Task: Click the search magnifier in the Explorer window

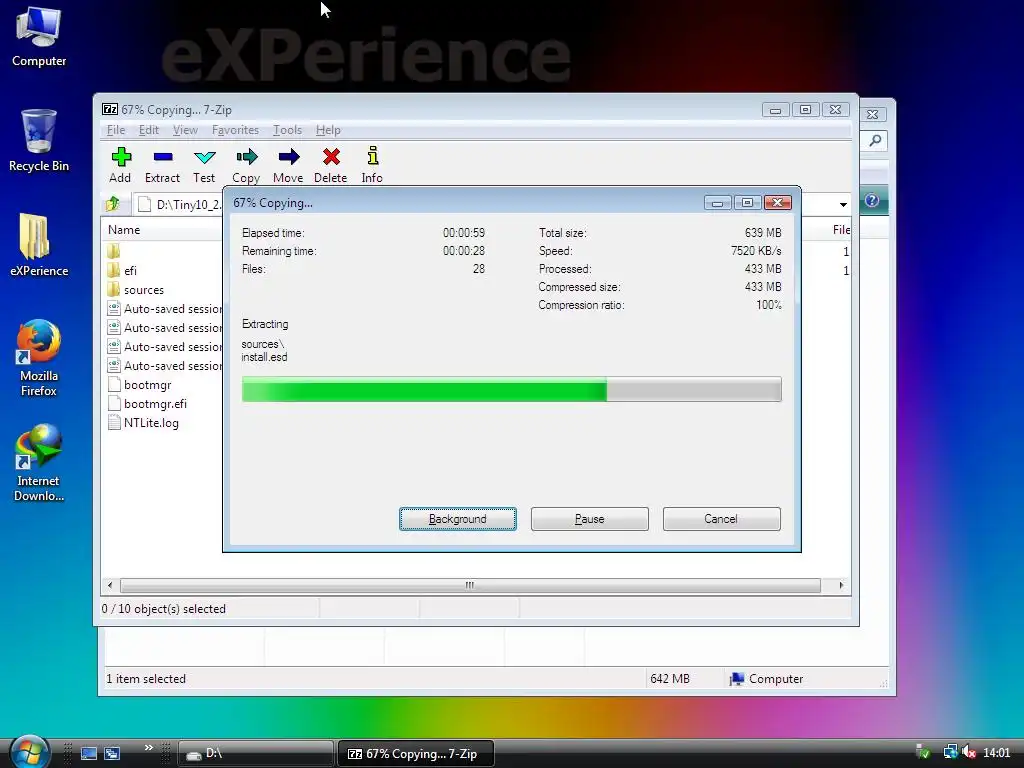Action: coord(875,140)
